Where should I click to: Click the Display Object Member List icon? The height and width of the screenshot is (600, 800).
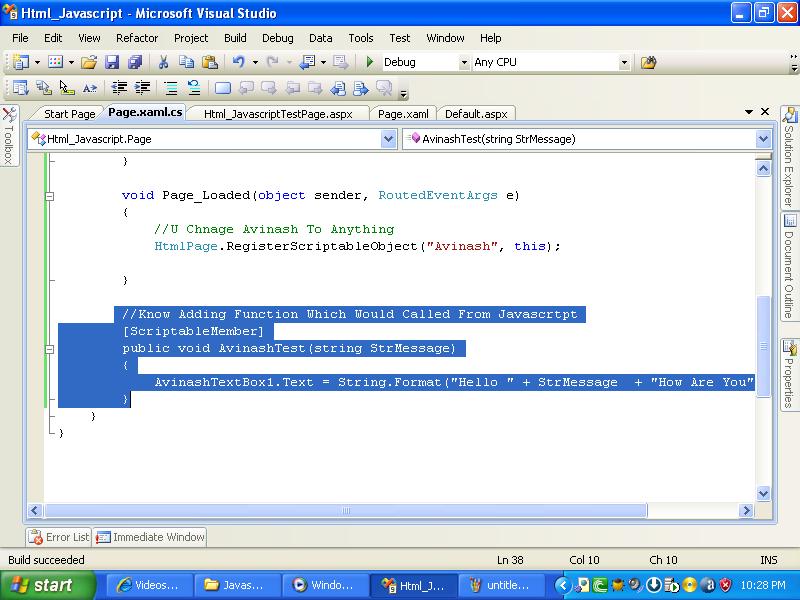pyautogui.click(x=21, y=88)
